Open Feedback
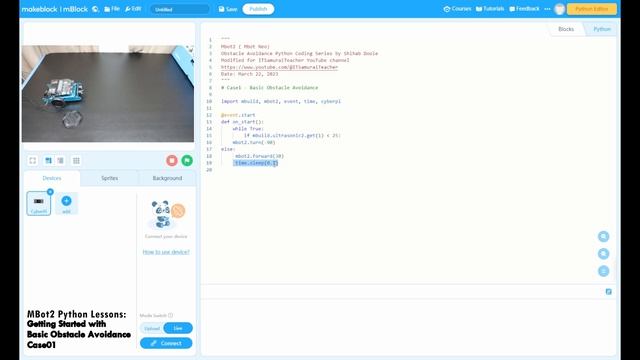 [524, 9]
